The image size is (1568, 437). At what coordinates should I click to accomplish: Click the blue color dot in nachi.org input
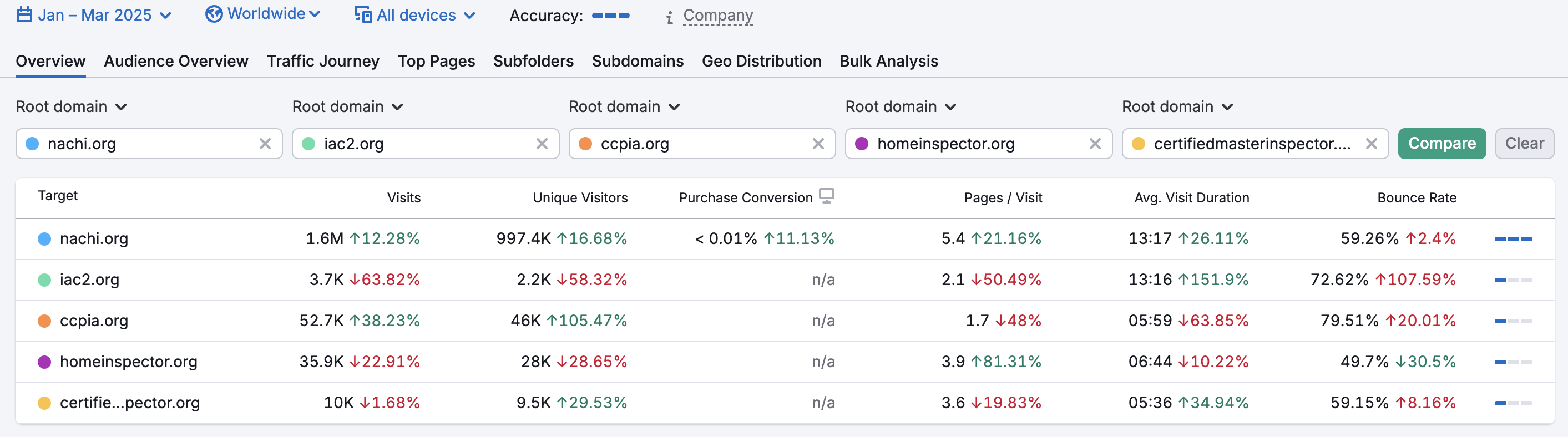tap(32, 144)
